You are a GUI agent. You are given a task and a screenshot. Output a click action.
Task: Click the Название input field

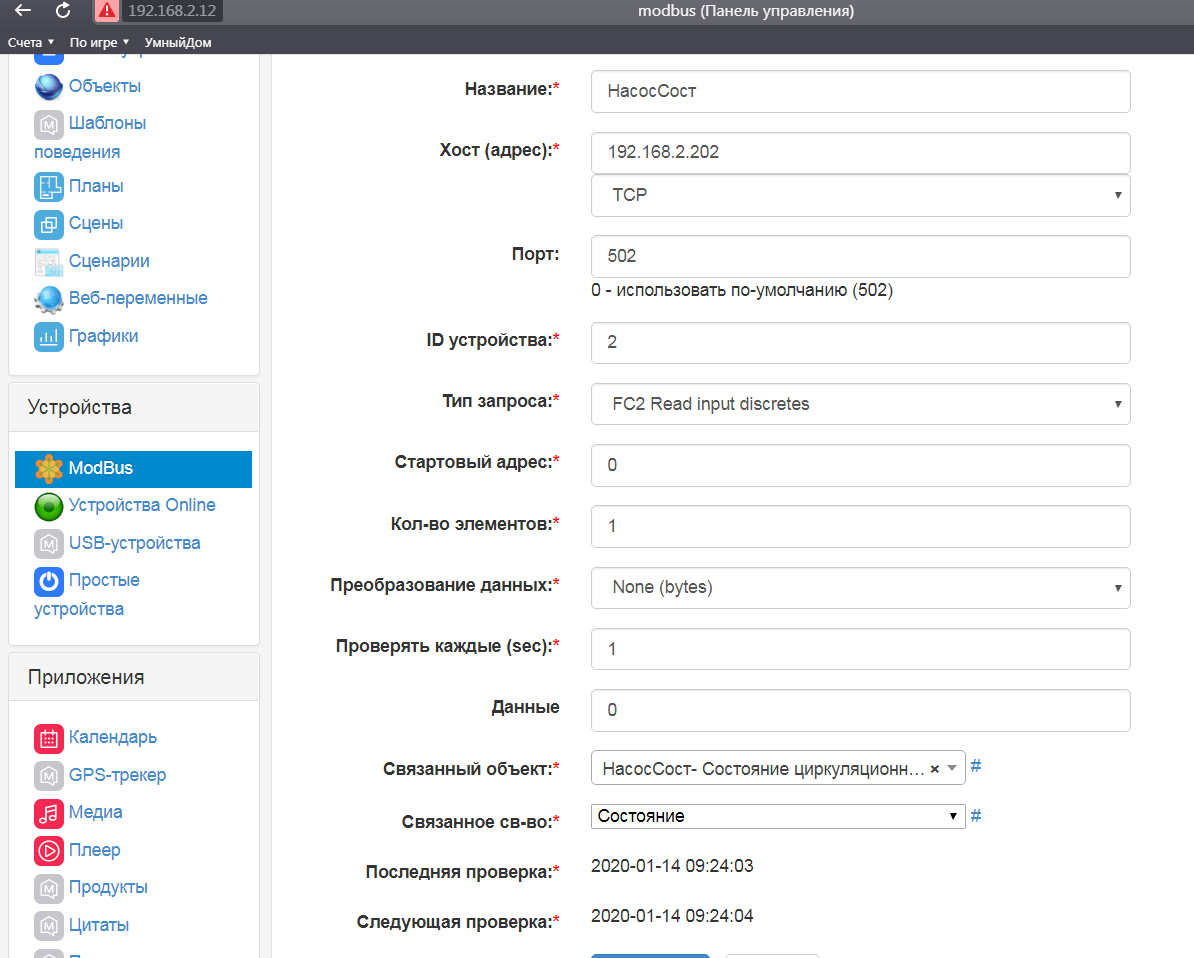pos(860,92)
